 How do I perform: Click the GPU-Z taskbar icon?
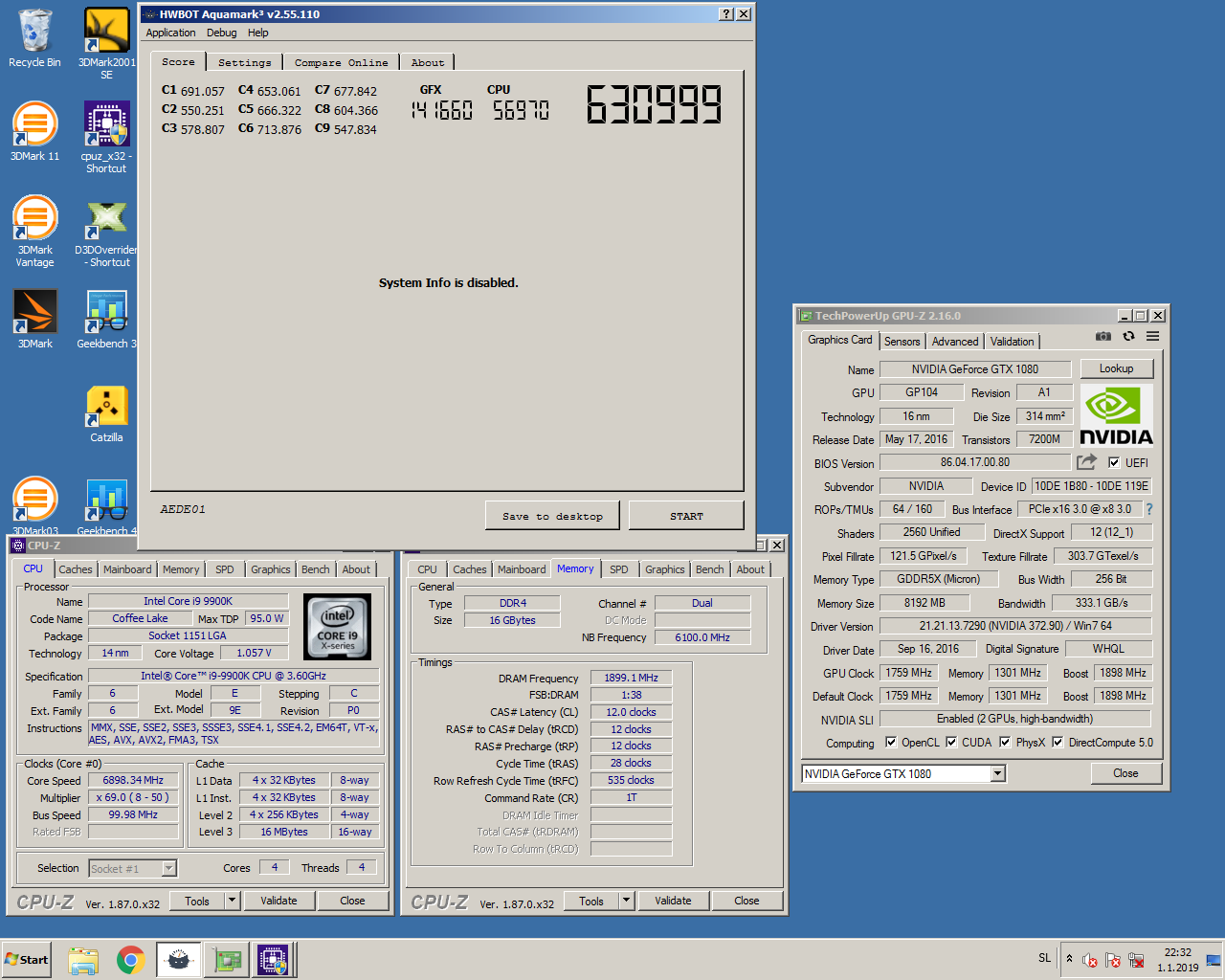click(227, 960)
